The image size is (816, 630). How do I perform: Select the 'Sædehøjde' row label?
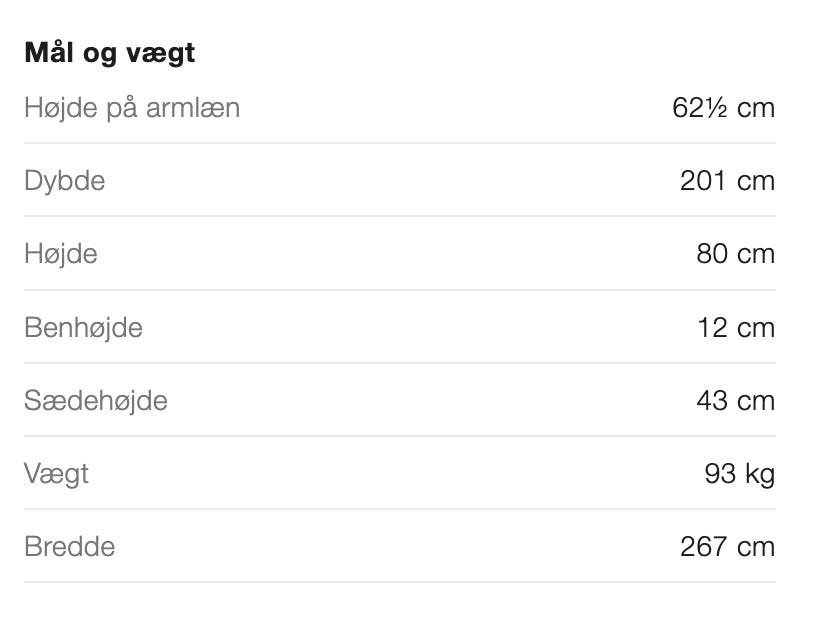96,401
